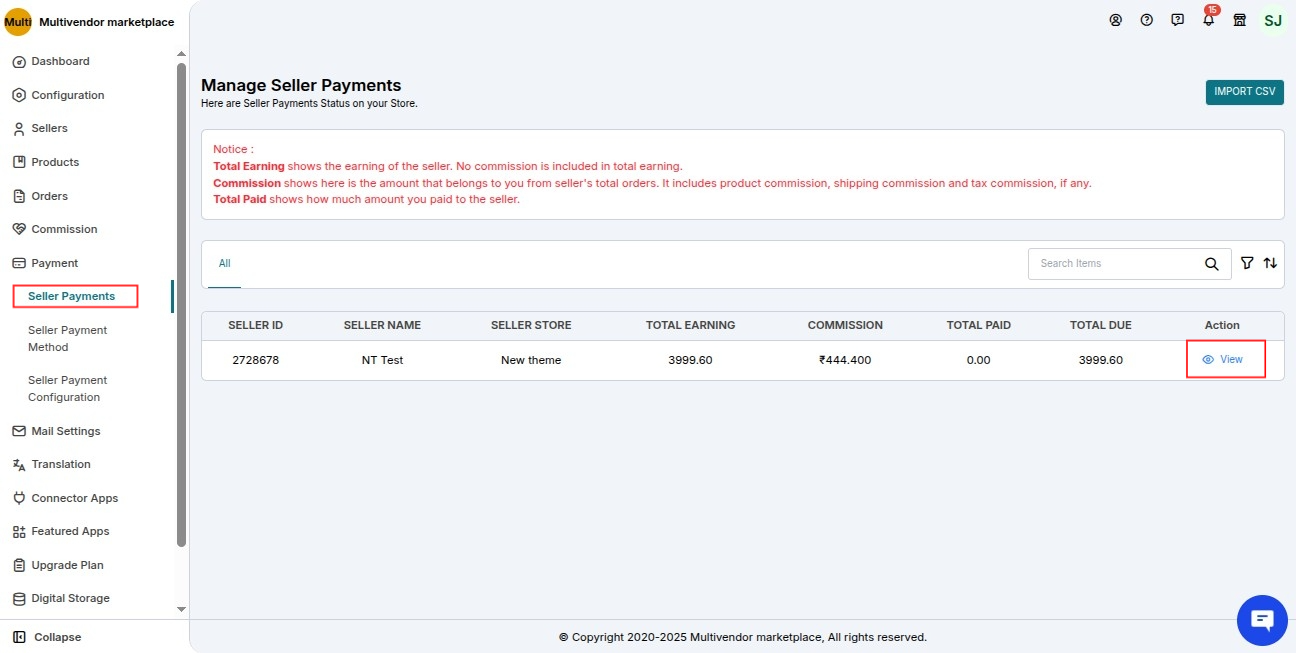Click the SJ avatar badge
This screenshot has width=1296, height=653.
(1273, 20)
